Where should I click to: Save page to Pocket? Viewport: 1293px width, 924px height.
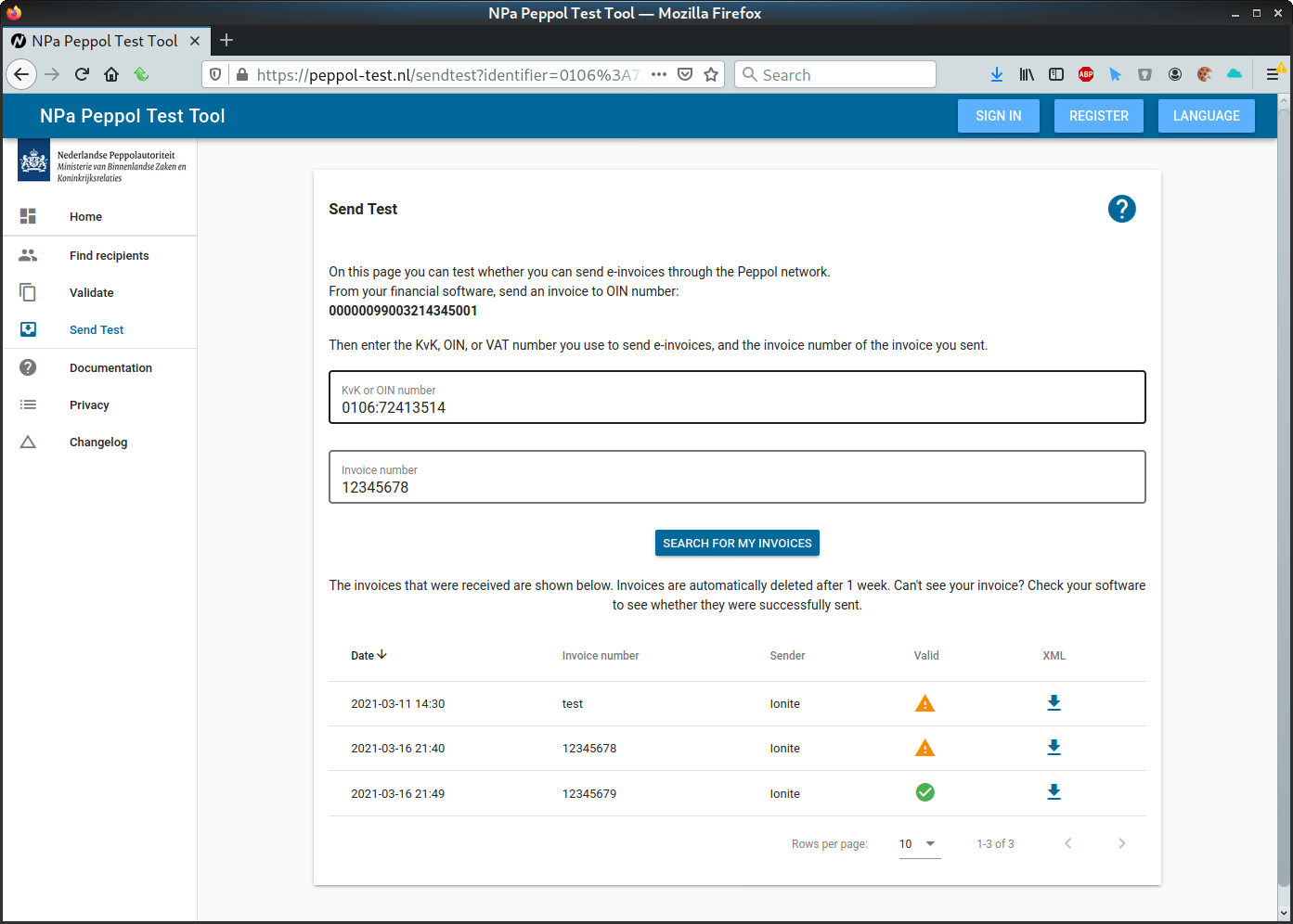pos(685,74)
